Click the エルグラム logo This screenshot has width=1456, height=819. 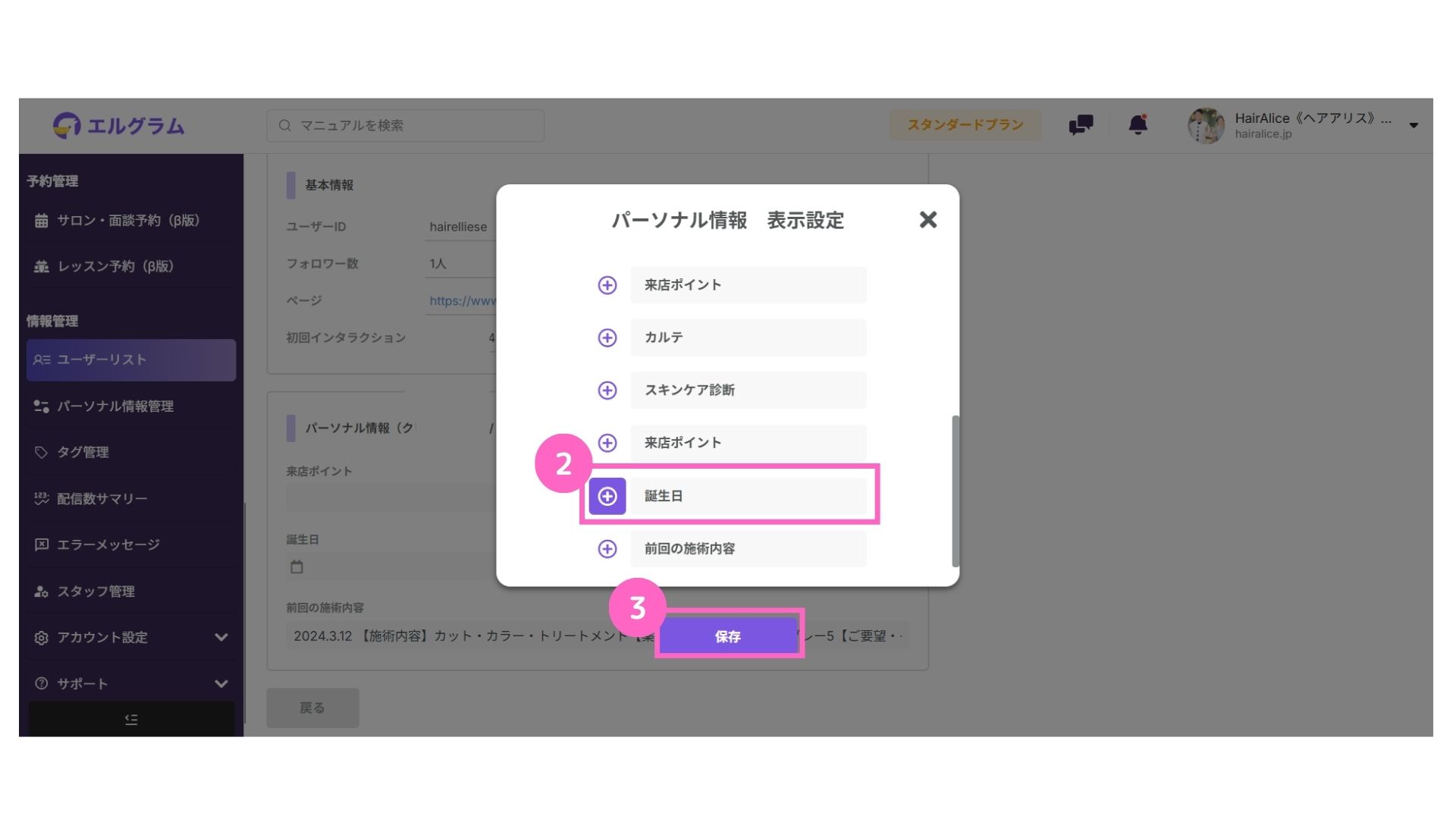119,125
